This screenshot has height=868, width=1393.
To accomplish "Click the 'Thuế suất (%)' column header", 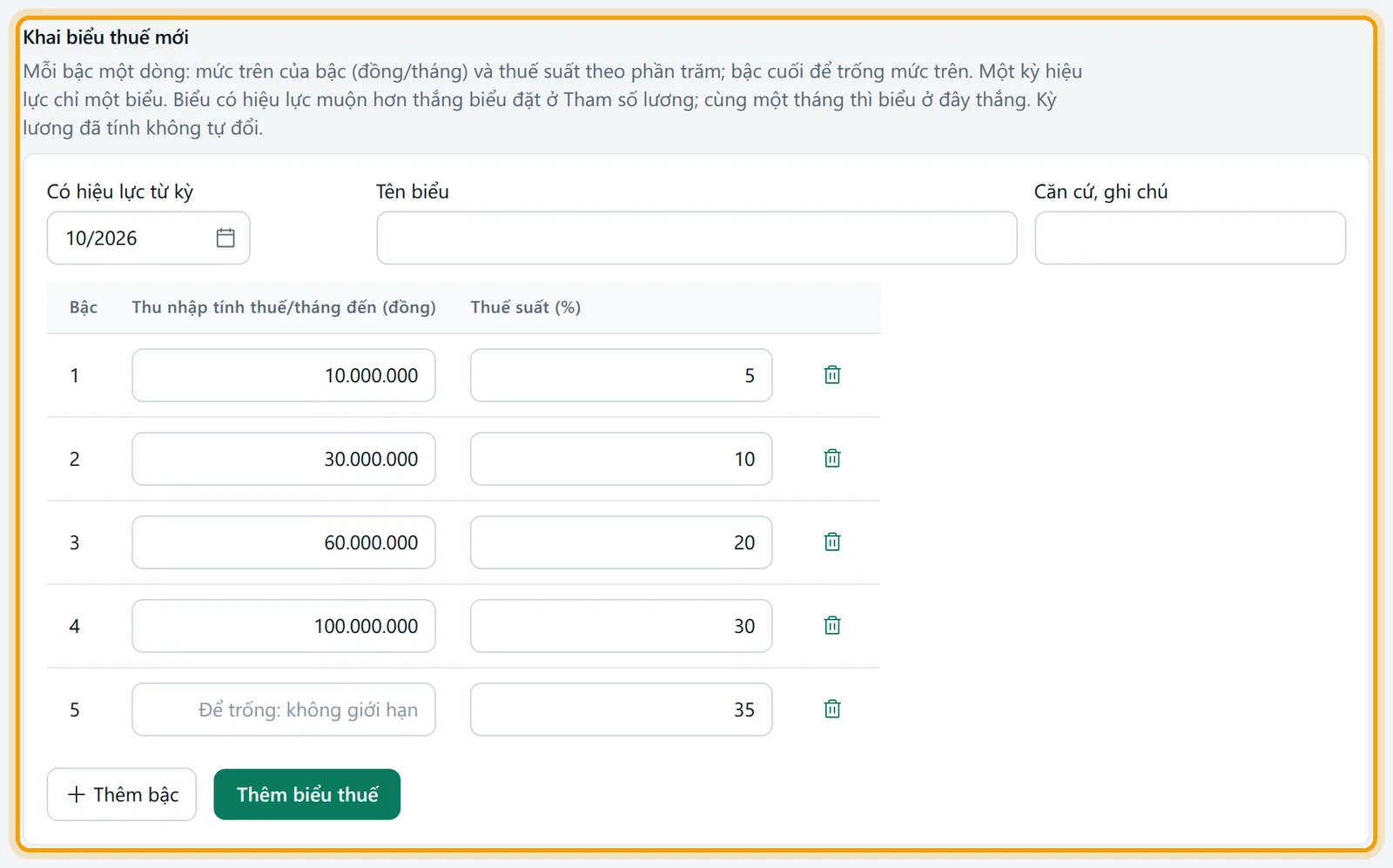I will [x=526, y=307].
